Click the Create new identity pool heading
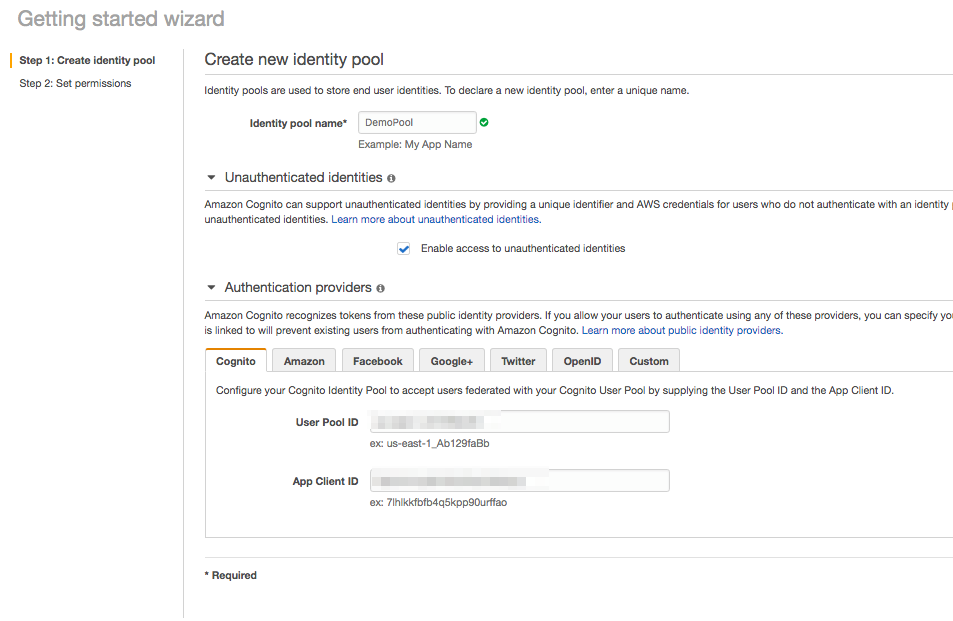Screen dimensions: 953x621 [x=294, y=60]
